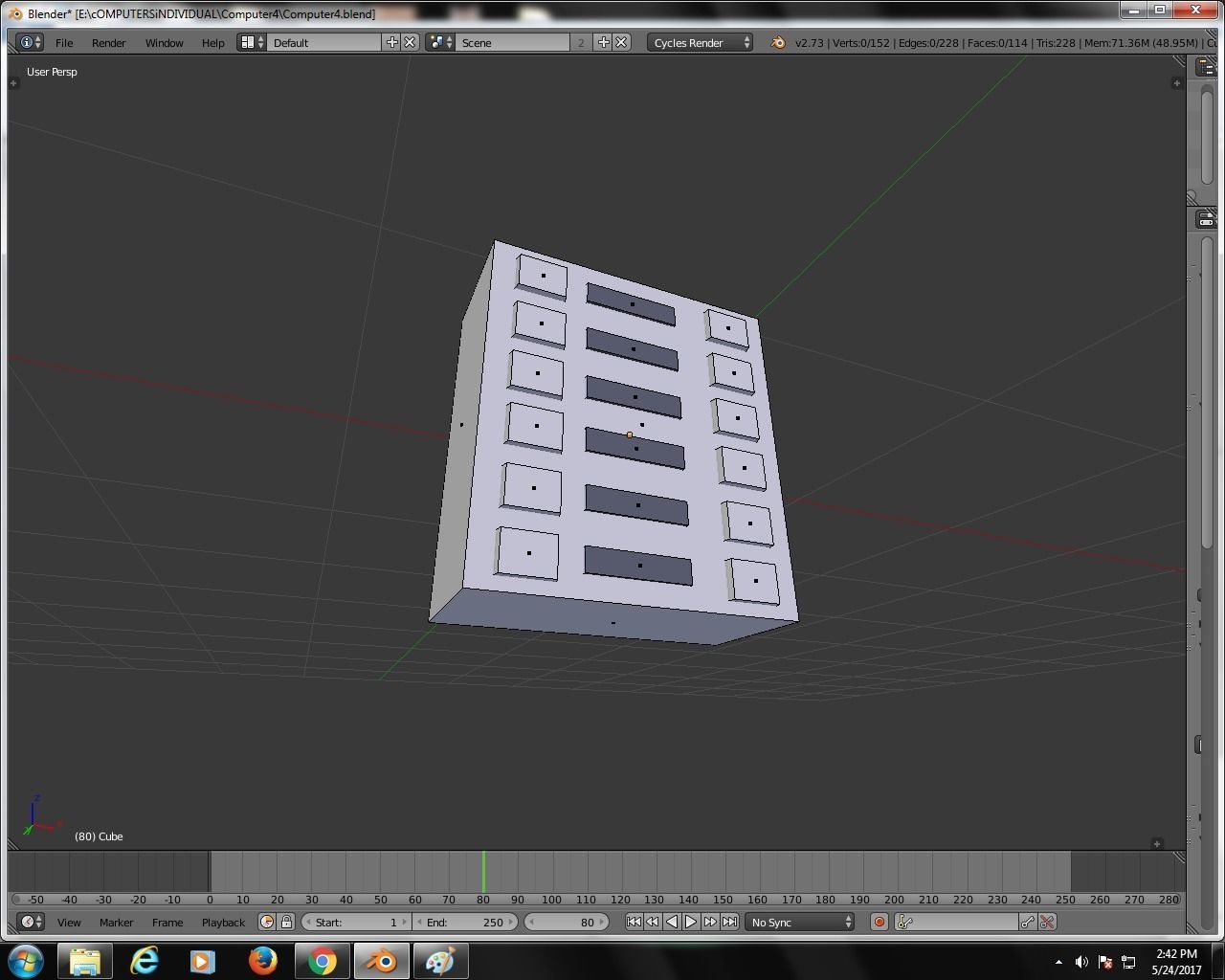This screenshot has width=1225, height=980.
Task: Open the Info editor type selector
Action: pos(31,42)
